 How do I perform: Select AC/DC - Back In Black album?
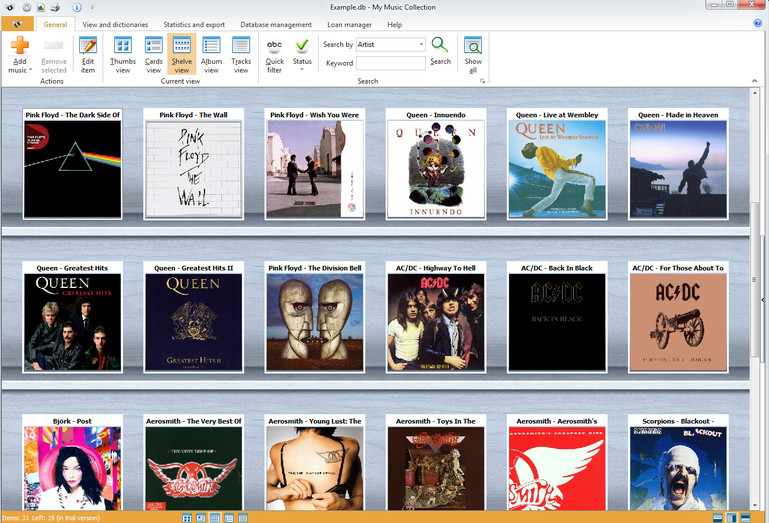pyautogui.click(x=557, y=317)
